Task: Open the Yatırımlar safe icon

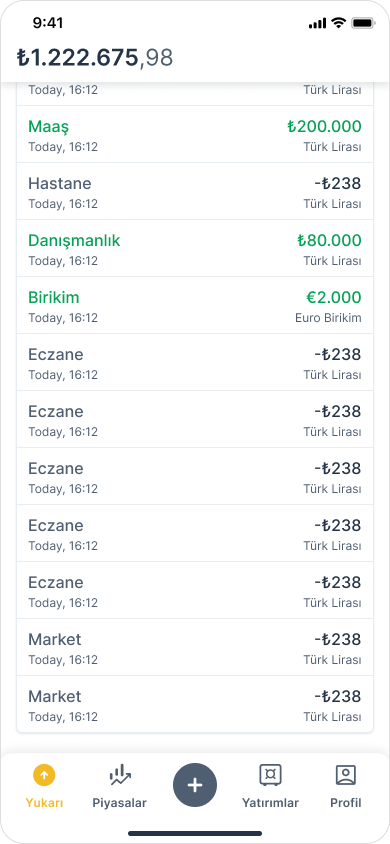Action: coord(270,775)
